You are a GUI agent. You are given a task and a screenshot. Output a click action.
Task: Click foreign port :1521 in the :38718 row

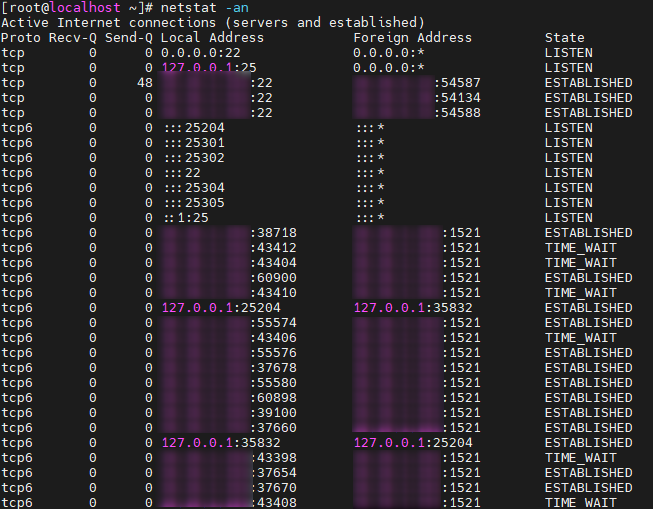click(x=461, y=233)
